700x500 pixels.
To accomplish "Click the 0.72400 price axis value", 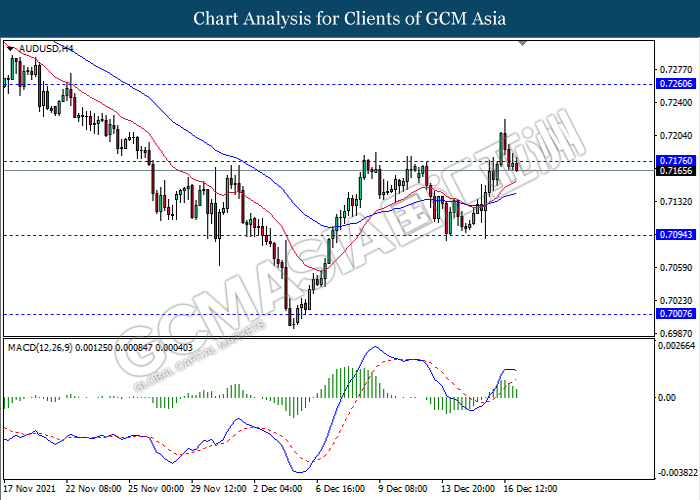I will 676,103.
